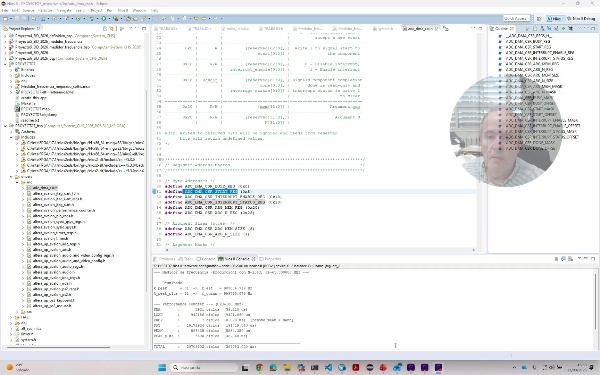This screenshot has width=600, height=375.
Task: Click the Windows Start button
Action: [x=162, y=368]
